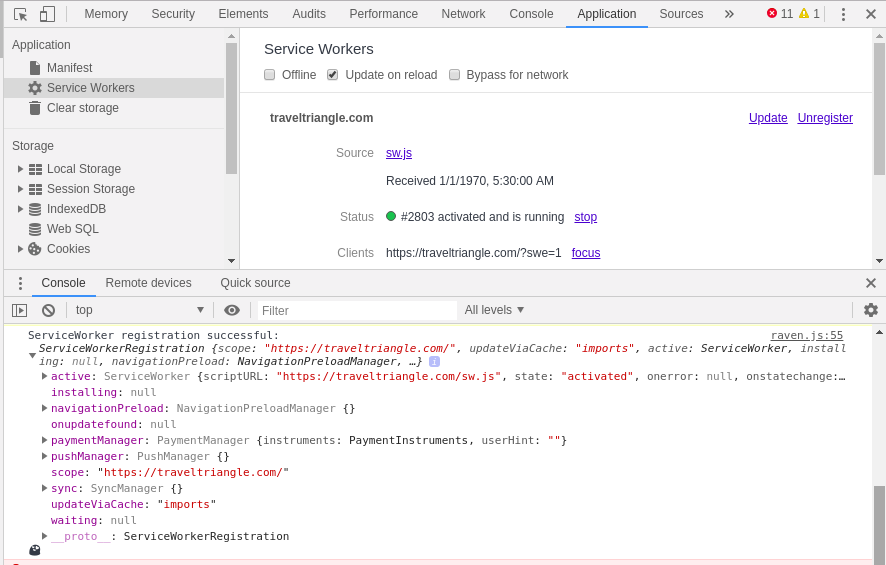The image size is (886, 565).
Task: Enable Bypass for network checkbox
Action: click(x=454, y=75)
